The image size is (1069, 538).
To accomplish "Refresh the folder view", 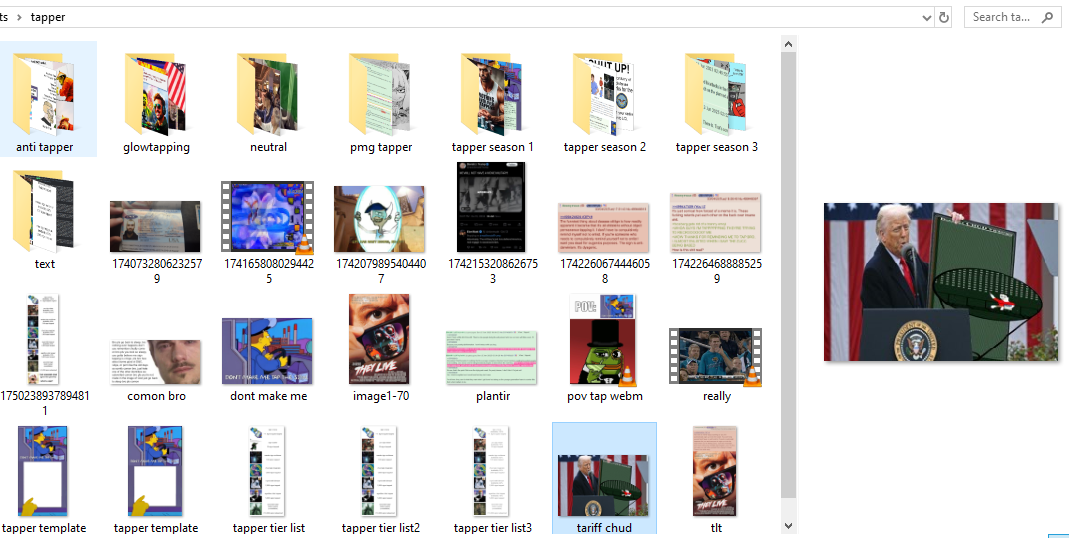I will (944, 18).
